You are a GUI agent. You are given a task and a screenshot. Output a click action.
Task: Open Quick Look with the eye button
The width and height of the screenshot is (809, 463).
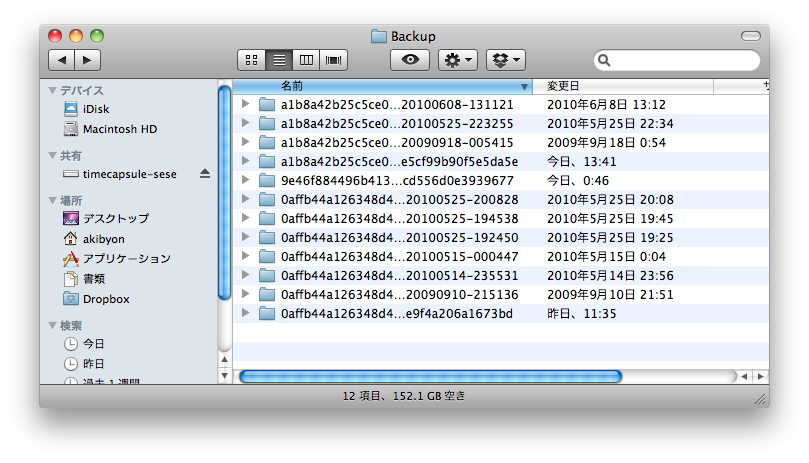410,60
